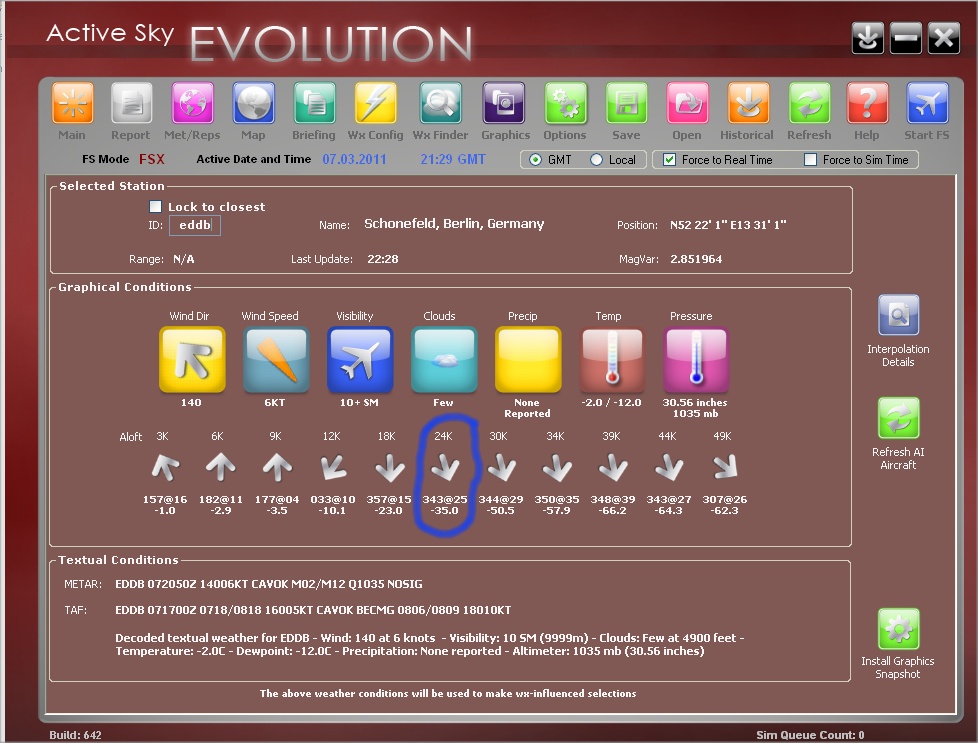
Task: Click the Refresh AI Aircraft icon
Action: click(x=898, y=418)
